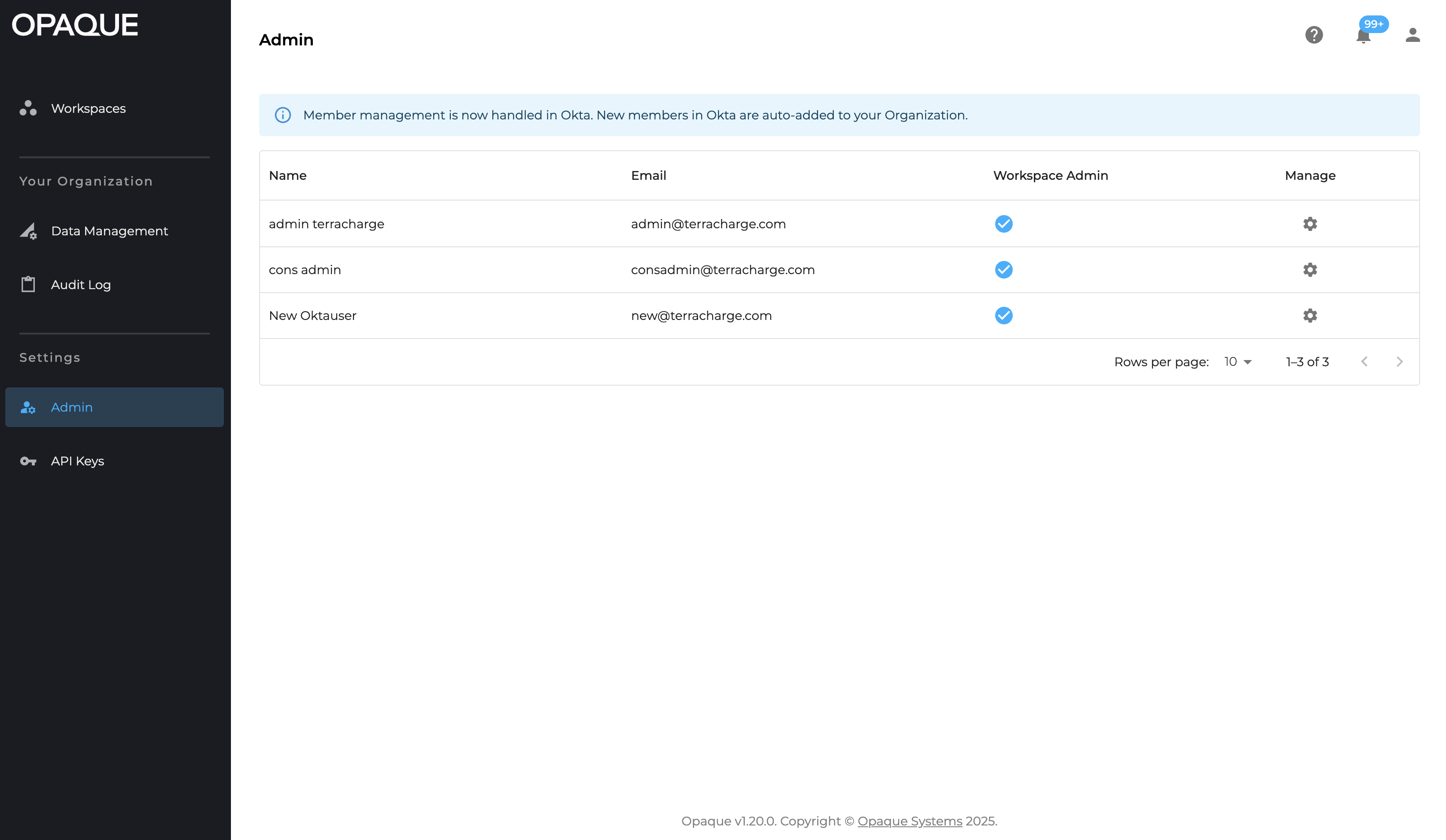Open Audit Log from the sidebar

(x=114, y=285)
